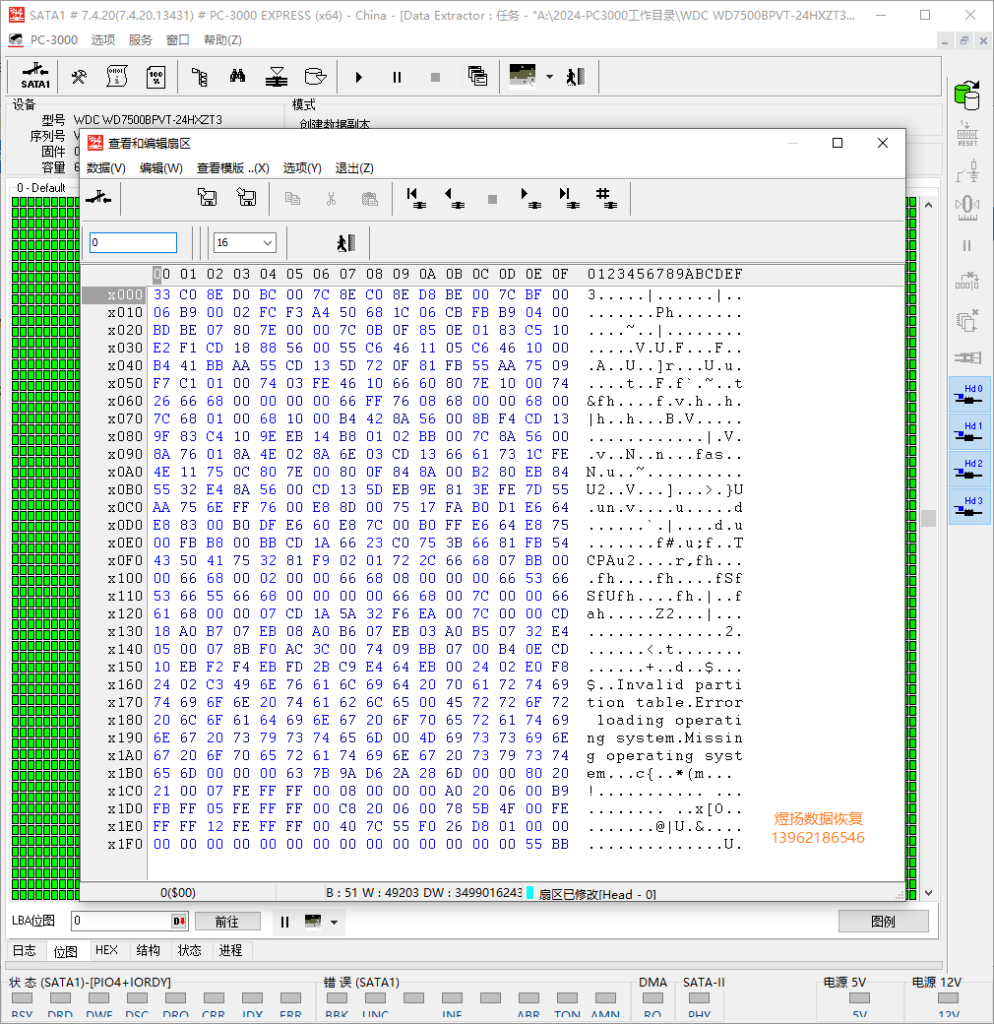Click the exit door icon in main toolbar

(575, 77)
